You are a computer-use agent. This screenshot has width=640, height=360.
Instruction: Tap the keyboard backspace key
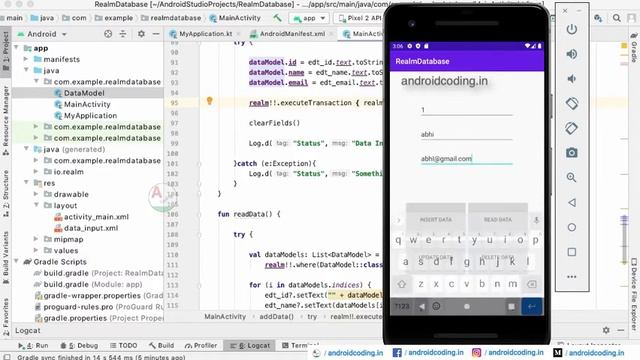[531, 284]
